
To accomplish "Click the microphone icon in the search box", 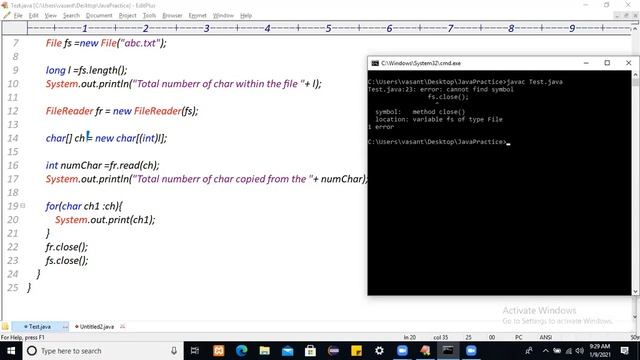I will [174, 351].
